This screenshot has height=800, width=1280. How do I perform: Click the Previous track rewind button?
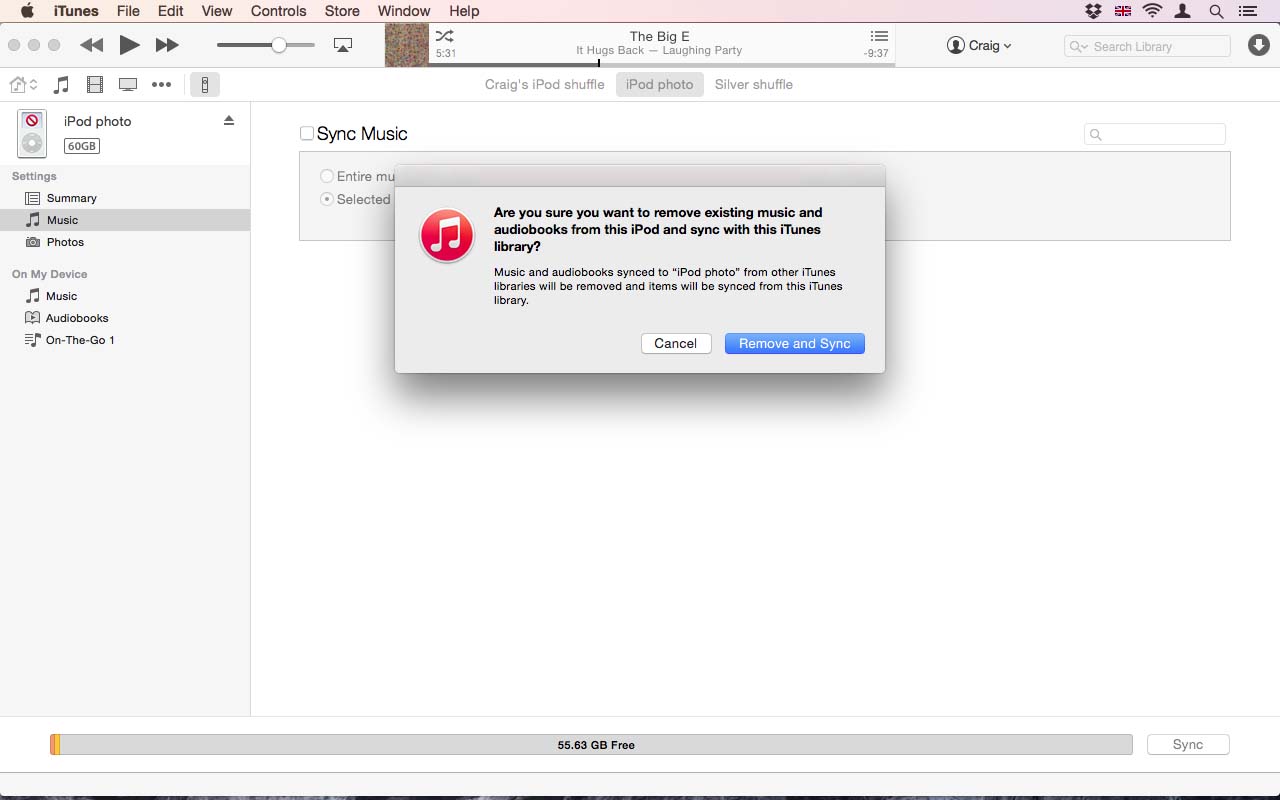point(92,45)
